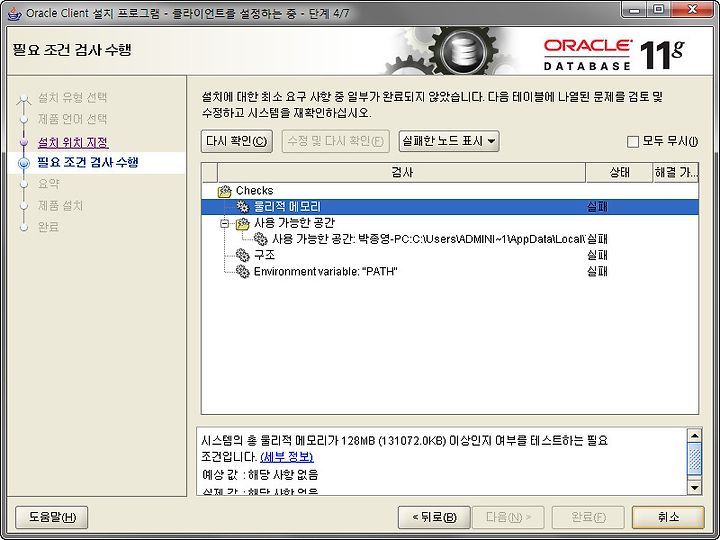This screenshot has width=720, height=540.
Task: Click the 상태 column header
Action: coord(619,173)
